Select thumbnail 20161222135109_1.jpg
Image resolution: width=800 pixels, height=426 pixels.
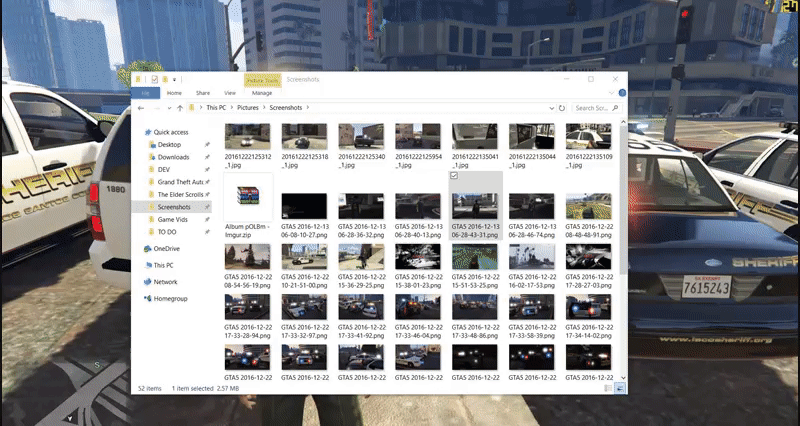pyautogui.click(x=588, y=137)
